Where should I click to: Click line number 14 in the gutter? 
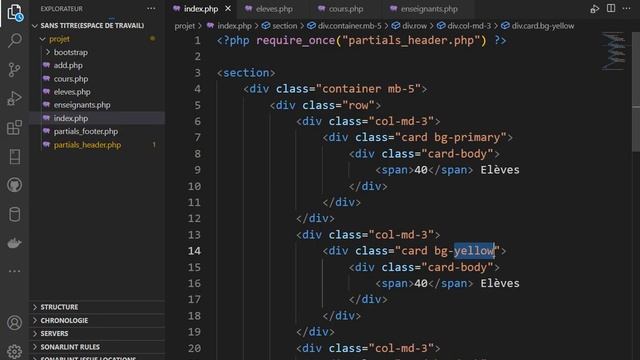tap(195, 251)
